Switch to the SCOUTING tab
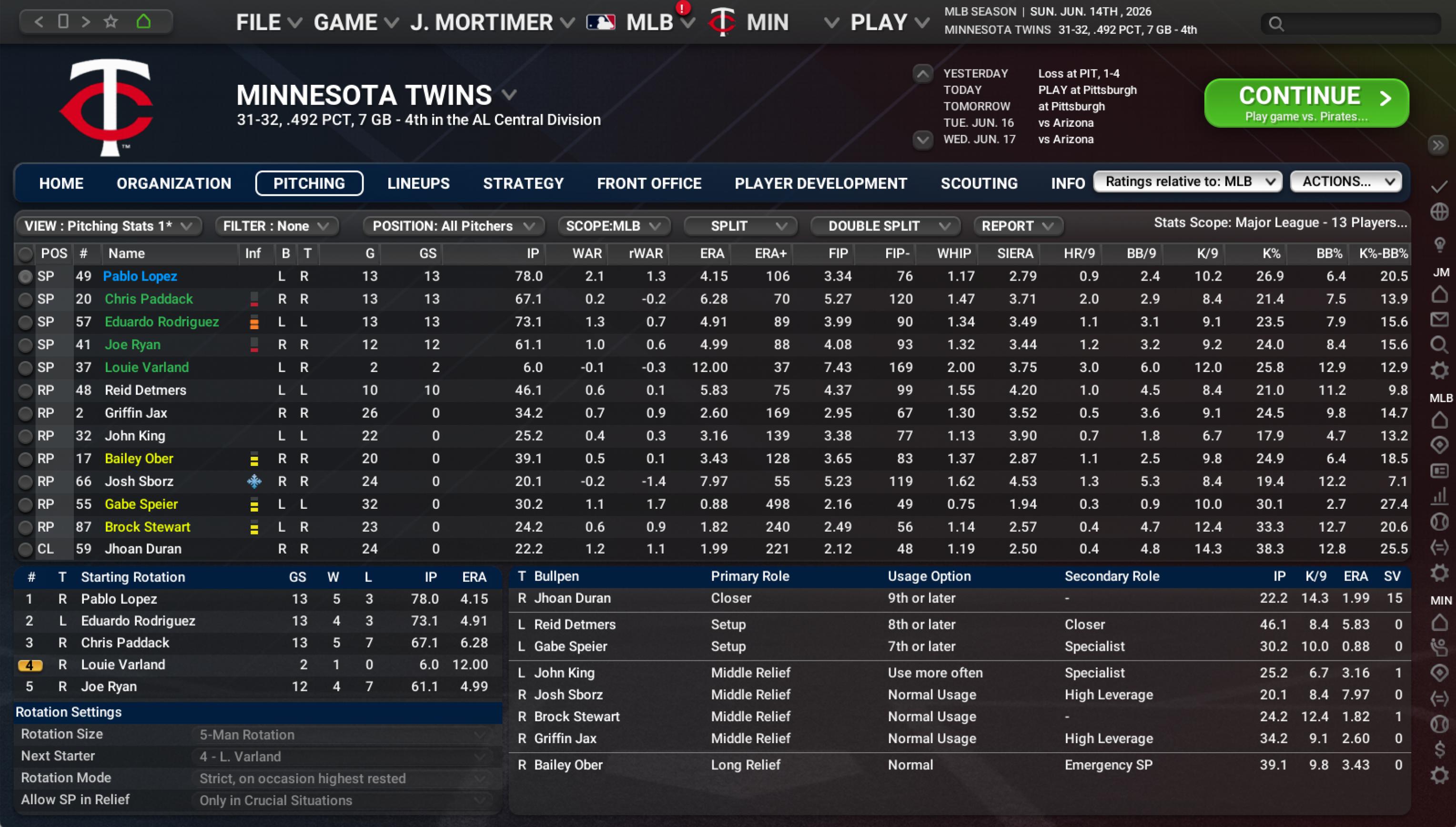The image size is (1456, 827). tap(979, 183)
